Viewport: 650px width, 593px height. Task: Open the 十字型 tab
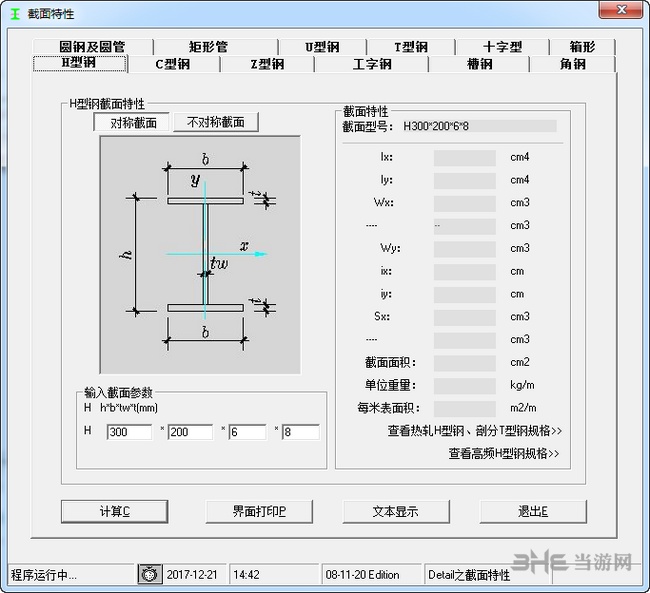click(x=502, y=46)
